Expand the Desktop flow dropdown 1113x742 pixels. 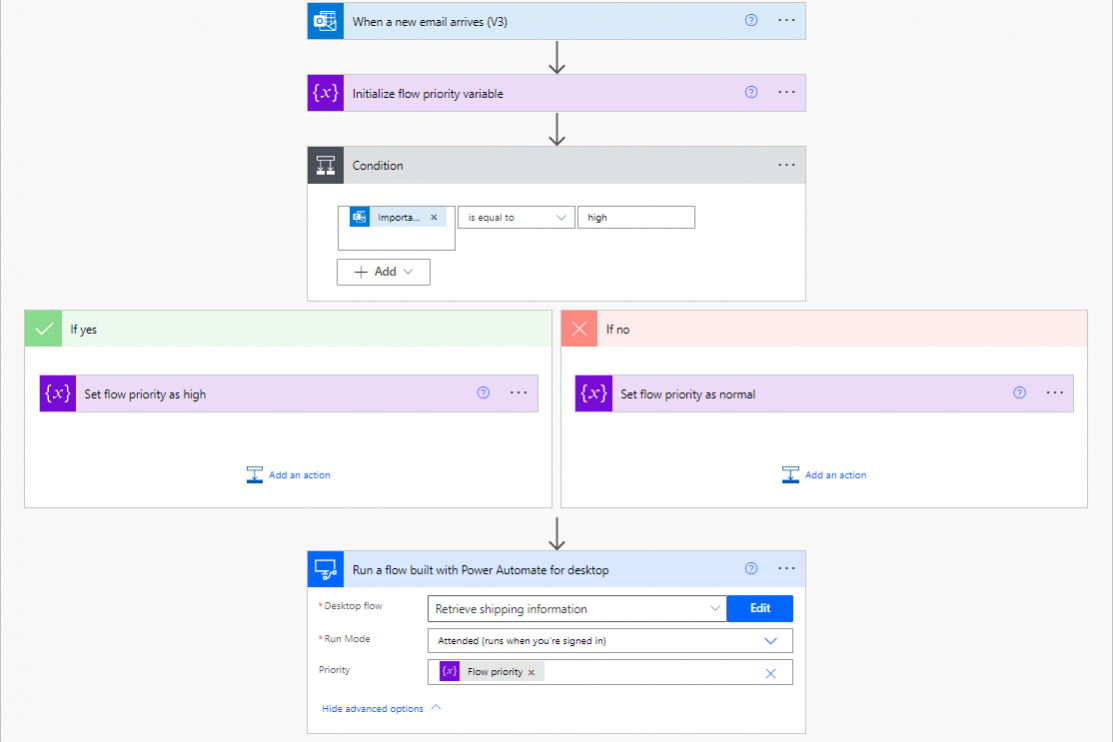click(x=715, y=608)
